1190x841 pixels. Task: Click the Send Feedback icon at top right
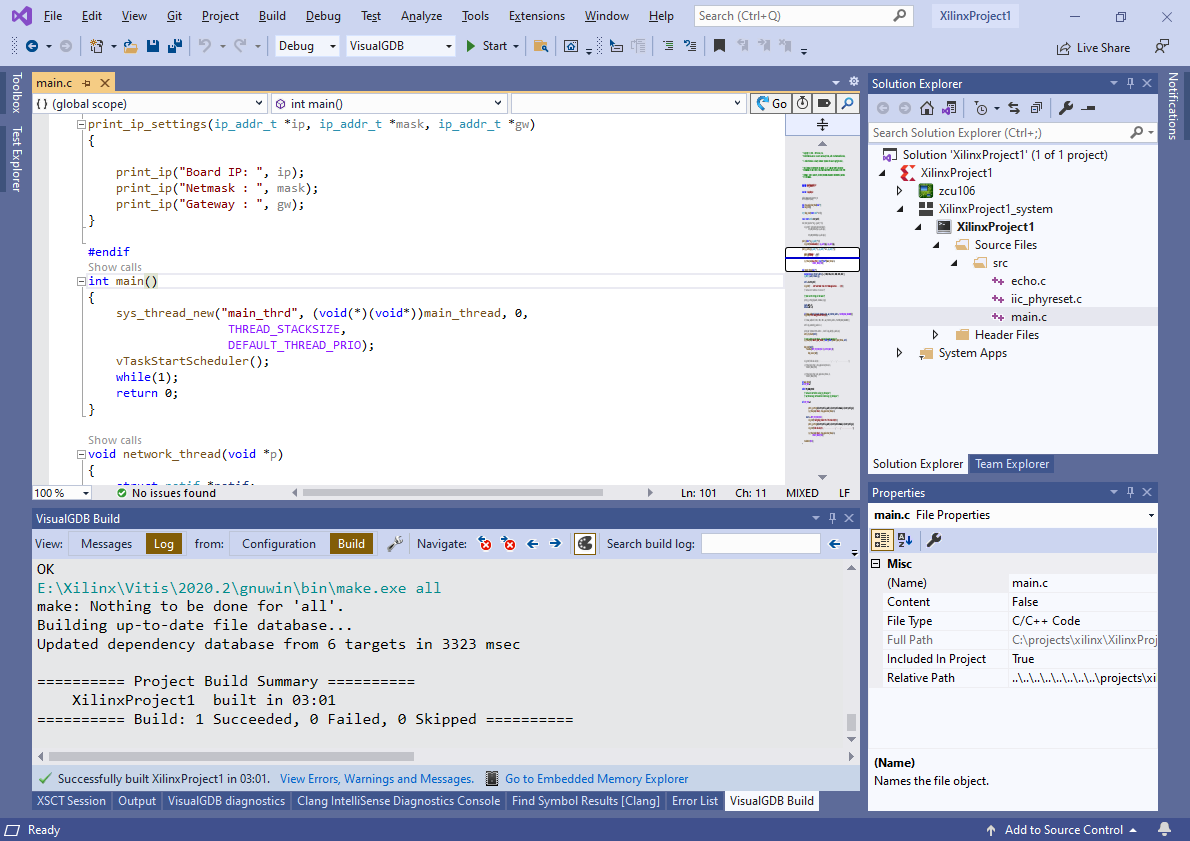(x=1162, y=47)
